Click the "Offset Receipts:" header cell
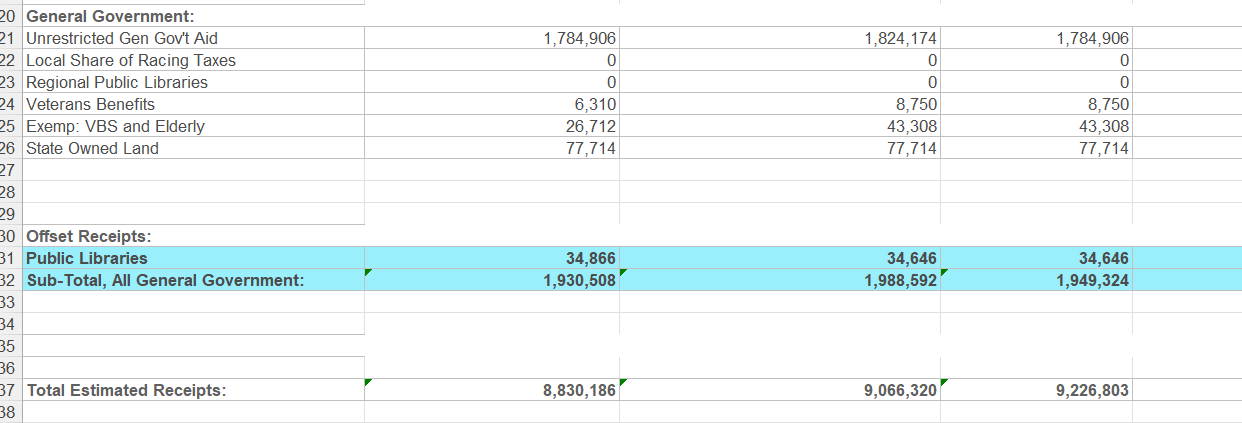This screenshot has width=1242, height=423. (89, 236)
